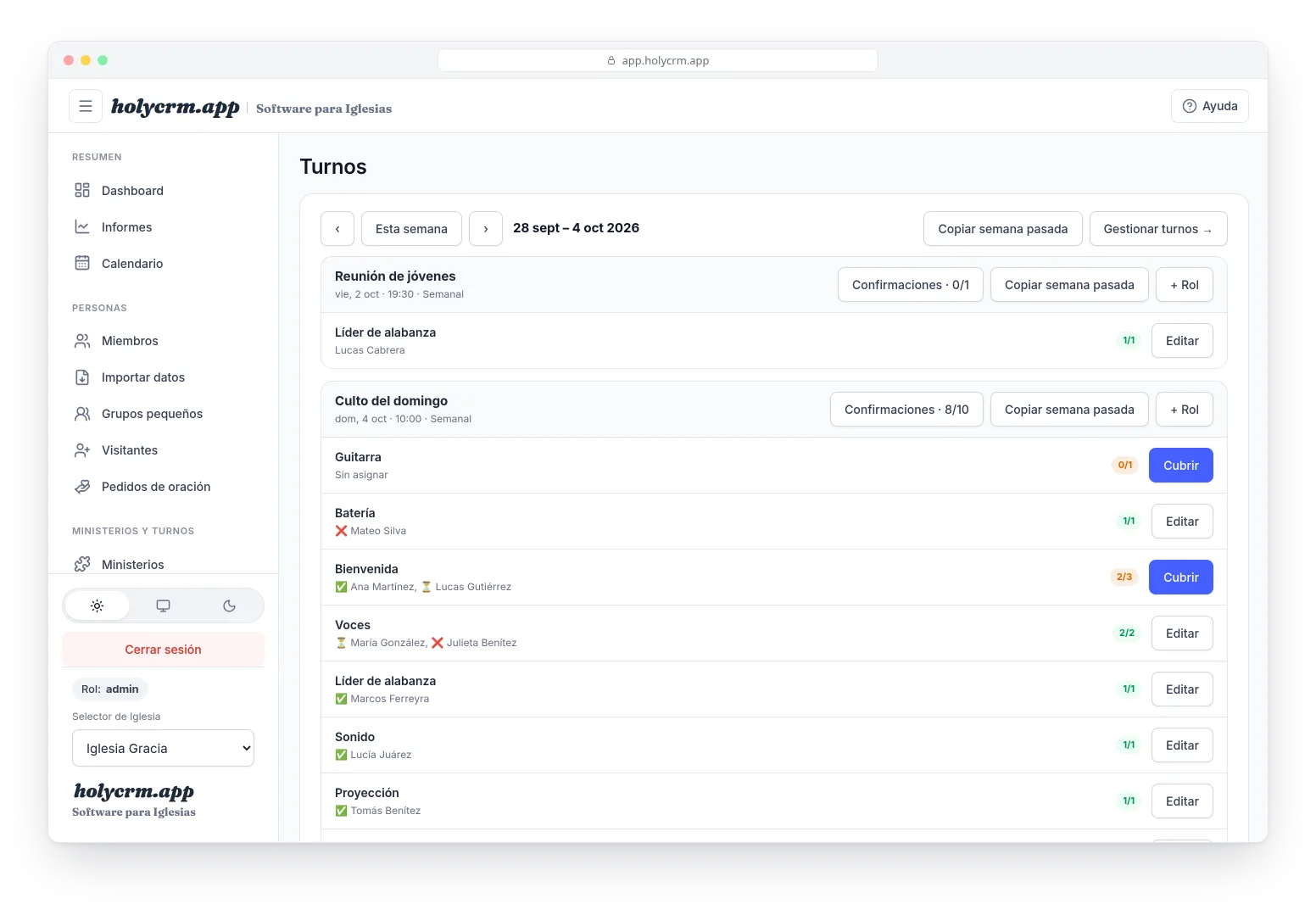Edit the Proyección role assignment
The height and width of the screenshot is (904, 1316).
coord(1182,801)
